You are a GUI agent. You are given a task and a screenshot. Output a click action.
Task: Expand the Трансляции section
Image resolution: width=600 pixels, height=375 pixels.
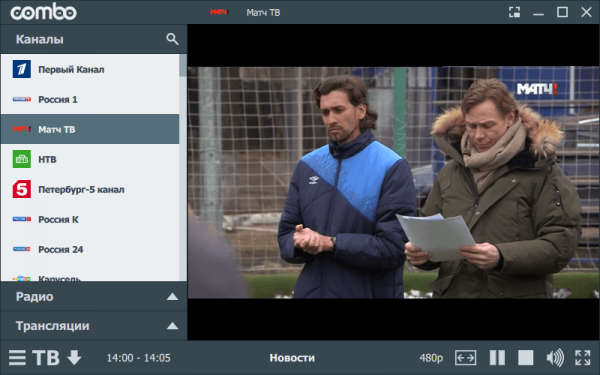(94, 326)
